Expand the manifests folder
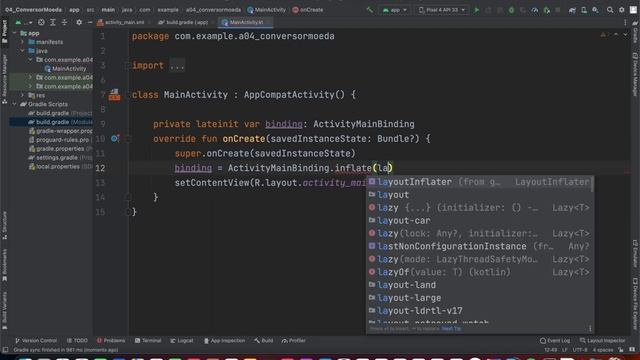The height and width of the screenshot is (360, 640). [22, 42]
